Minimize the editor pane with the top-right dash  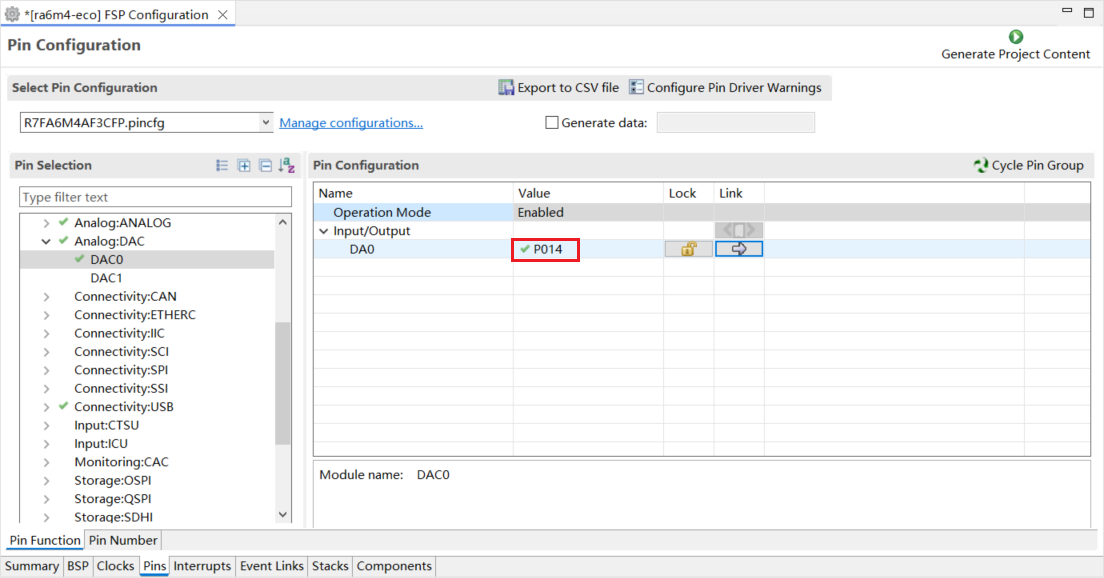click(x=1067, y=11)
